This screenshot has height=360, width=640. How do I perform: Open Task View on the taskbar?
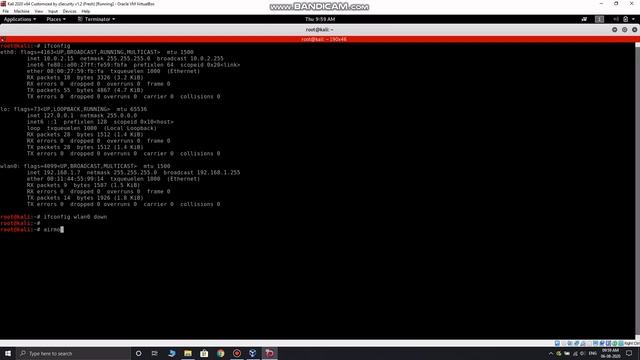point(155,353)
